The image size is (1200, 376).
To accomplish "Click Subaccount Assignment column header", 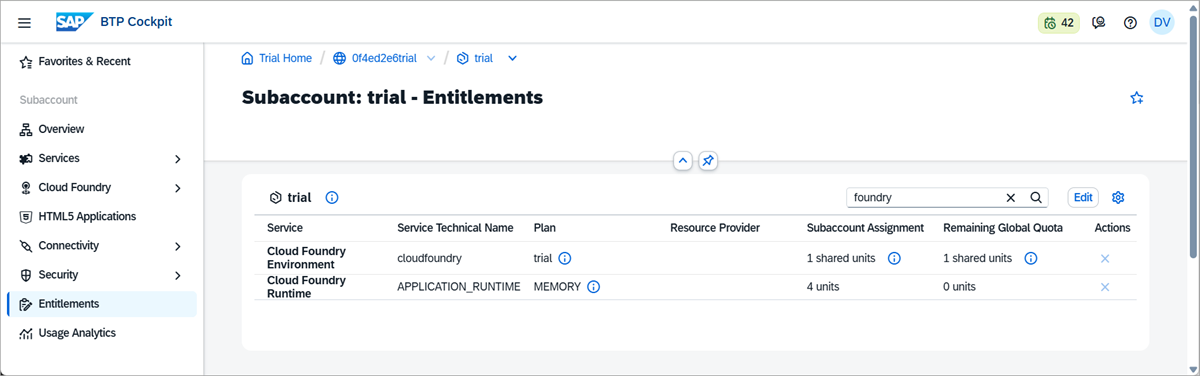I will point(865,228).
